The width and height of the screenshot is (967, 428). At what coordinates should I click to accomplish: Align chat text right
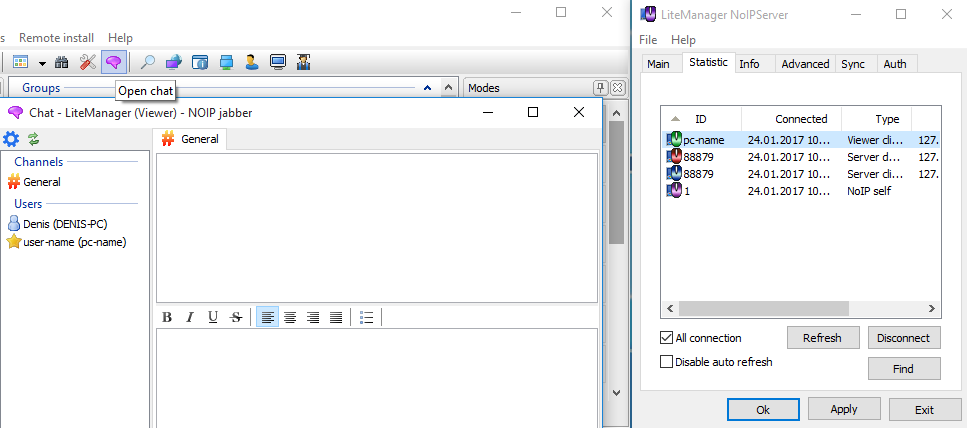(313, 318)
